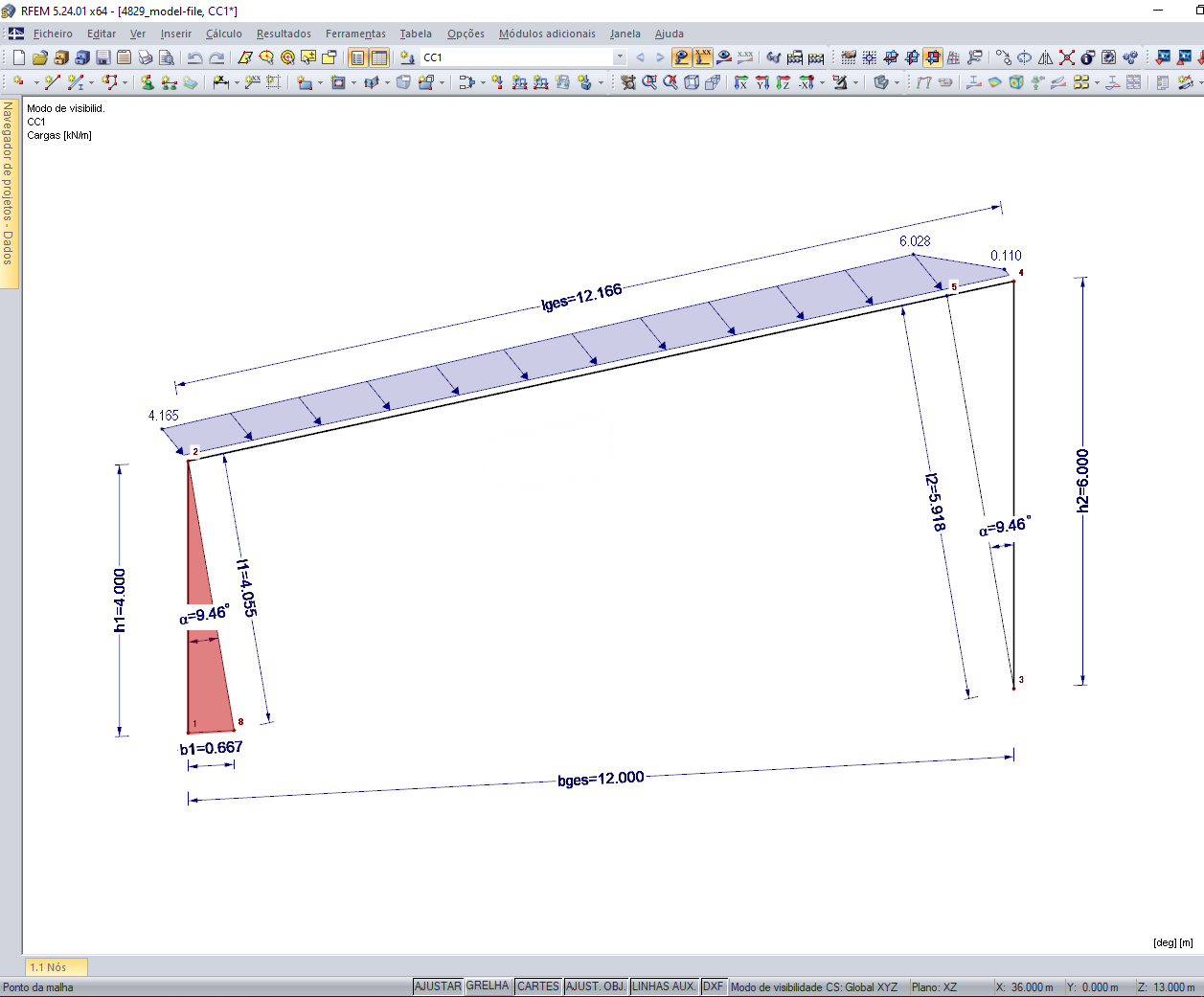Click the zoom window magnifier icon

pyautogui.click(x=649, y=82)
